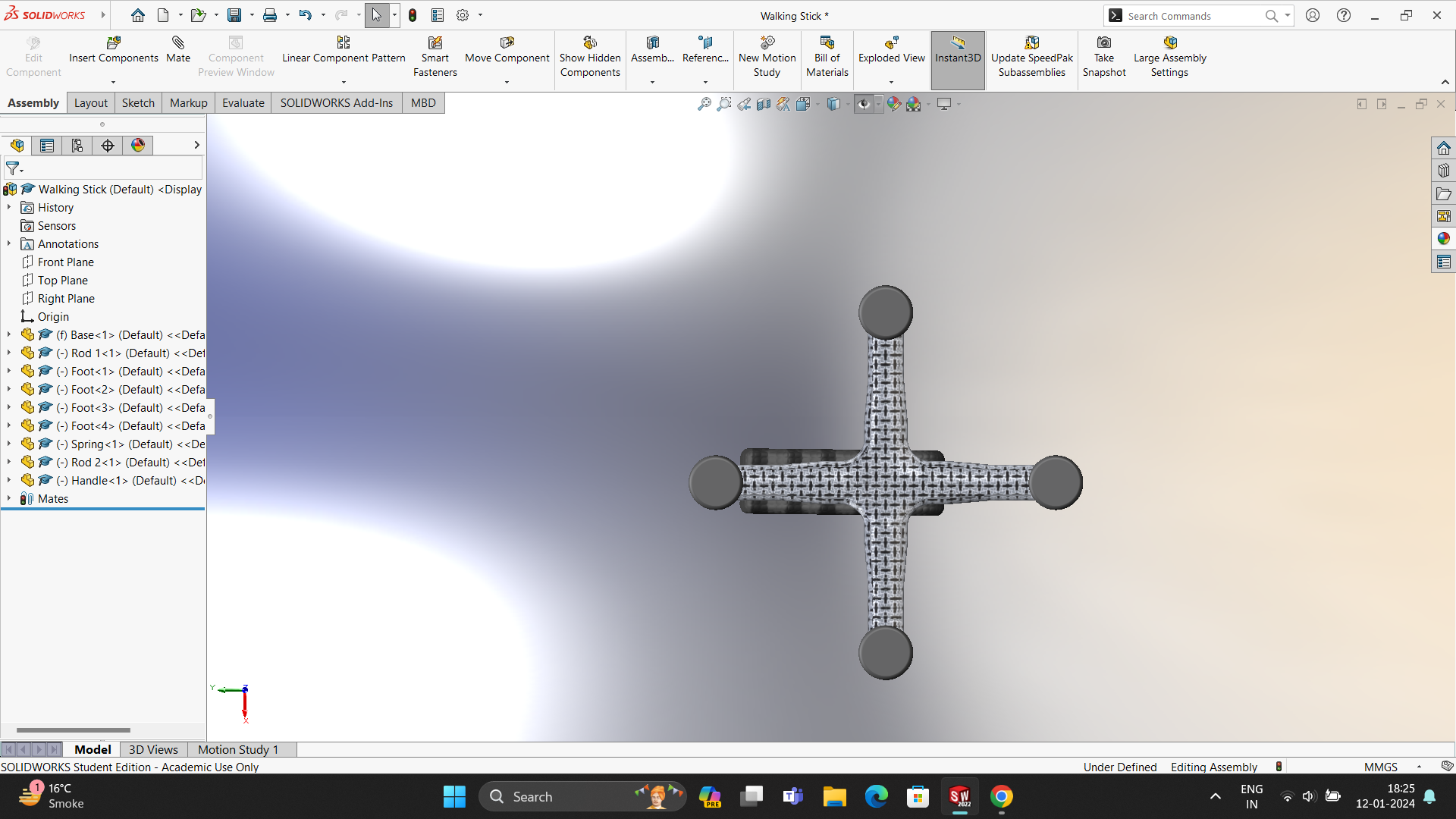
Task: Open Display Style dropdown arrow
Action: click(x=848, y=104)
